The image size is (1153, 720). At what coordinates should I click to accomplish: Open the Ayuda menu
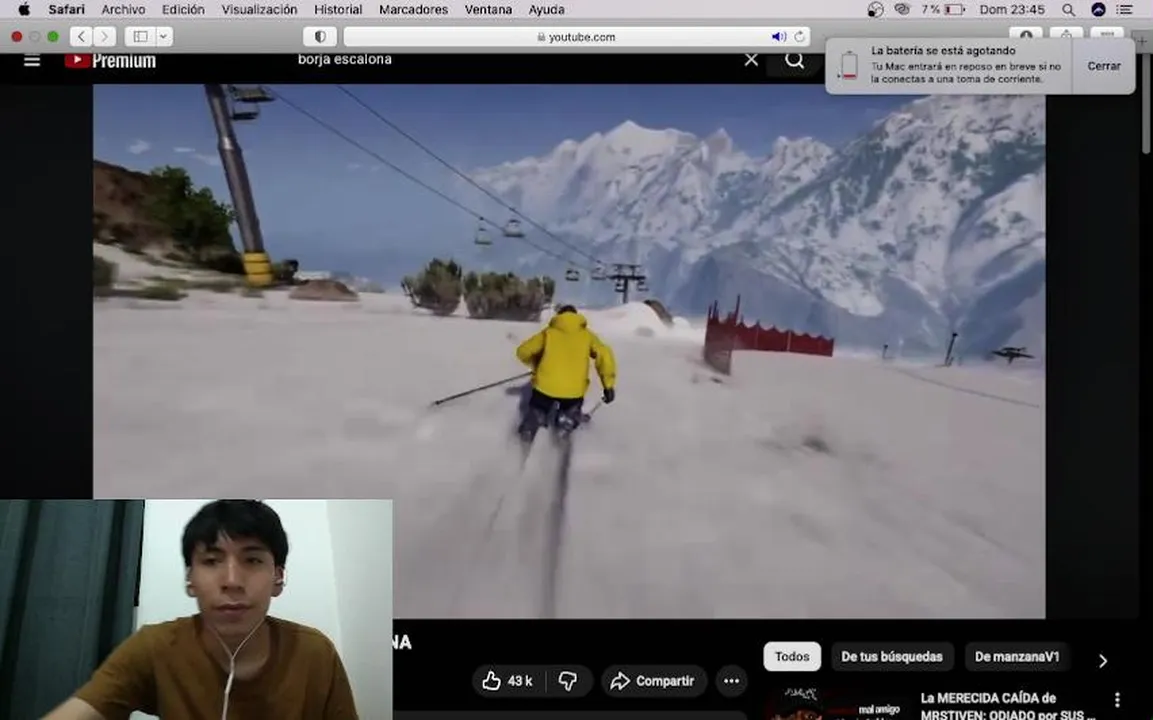pos(546,10)
